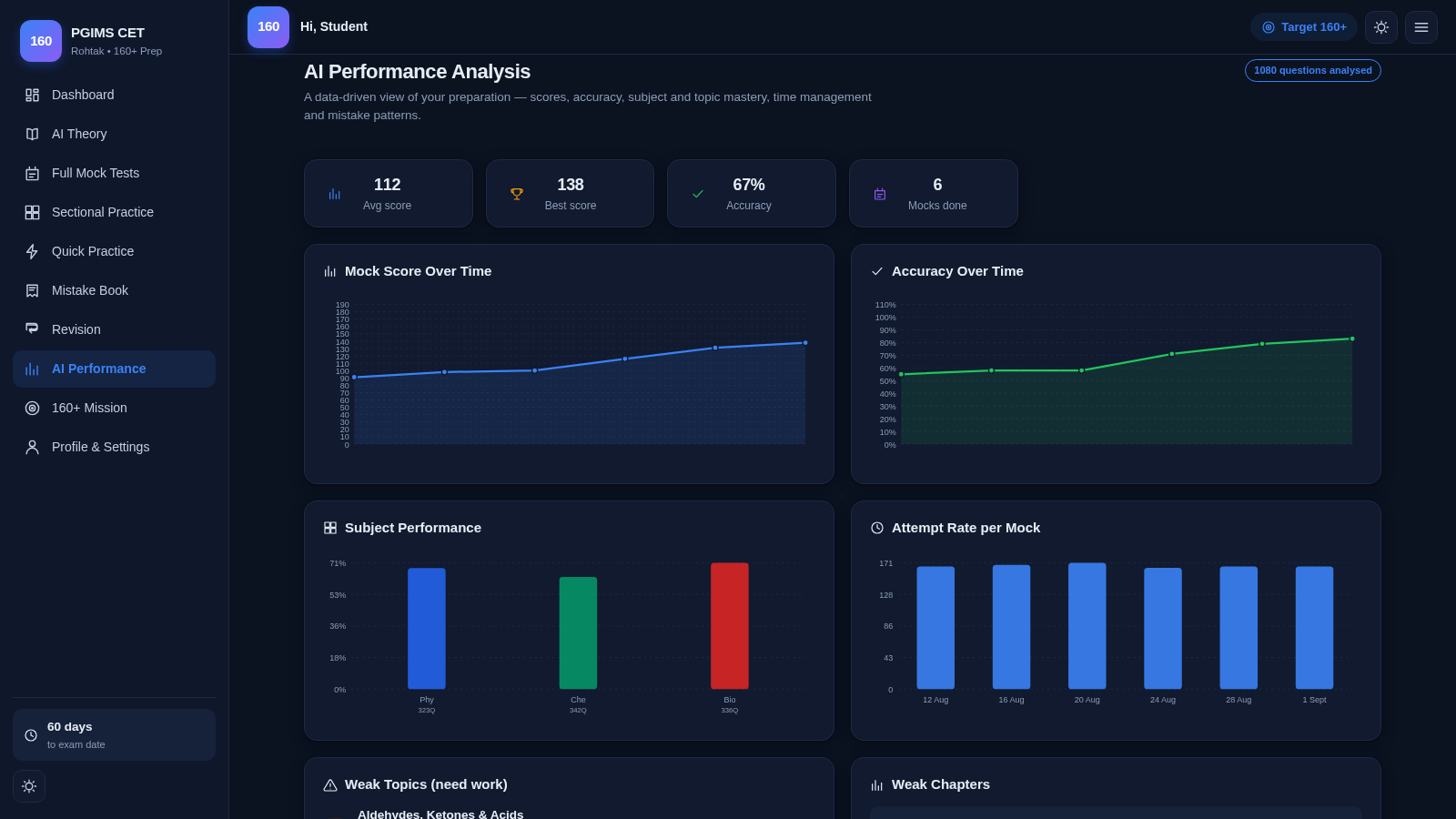Click the AI Performance bar chart icon
The height and width of the screenshot is (819, 1456).
tap(32, 369)
